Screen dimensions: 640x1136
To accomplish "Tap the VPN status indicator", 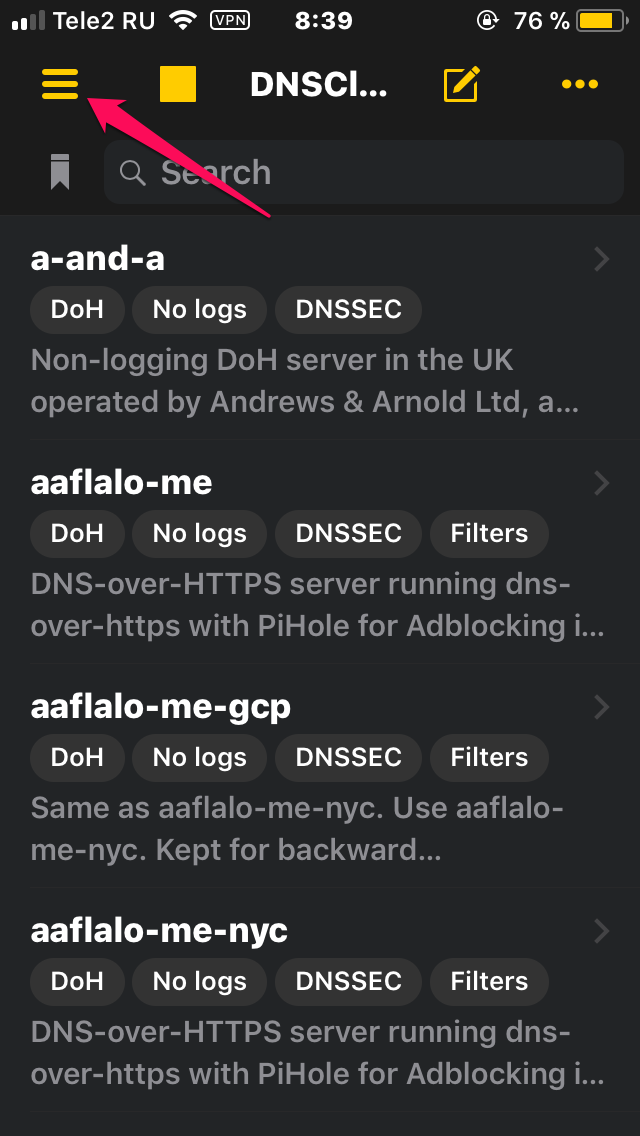I will click(230, 21).
